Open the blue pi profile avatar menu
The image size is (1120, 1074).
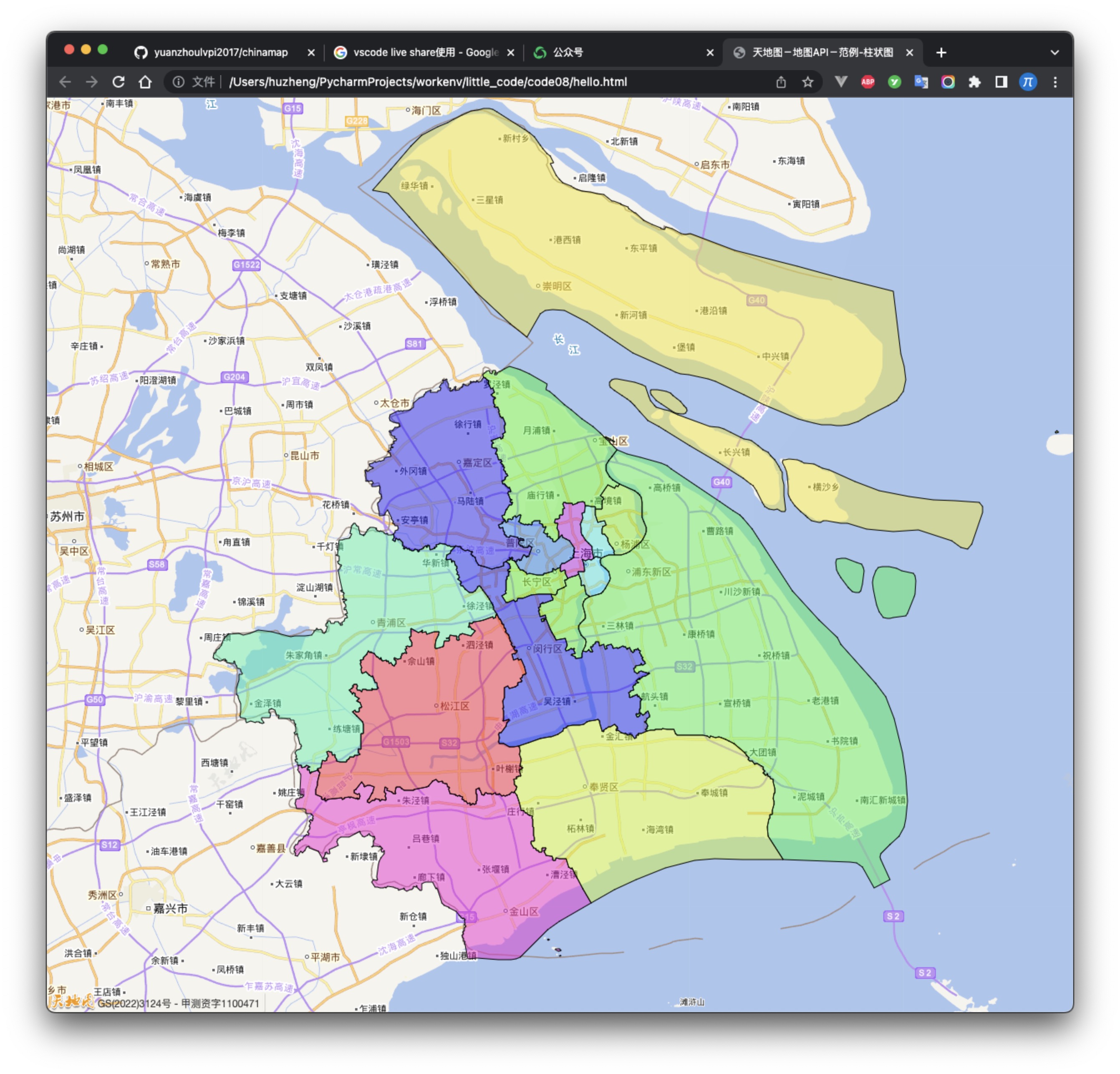point(1027,82)
